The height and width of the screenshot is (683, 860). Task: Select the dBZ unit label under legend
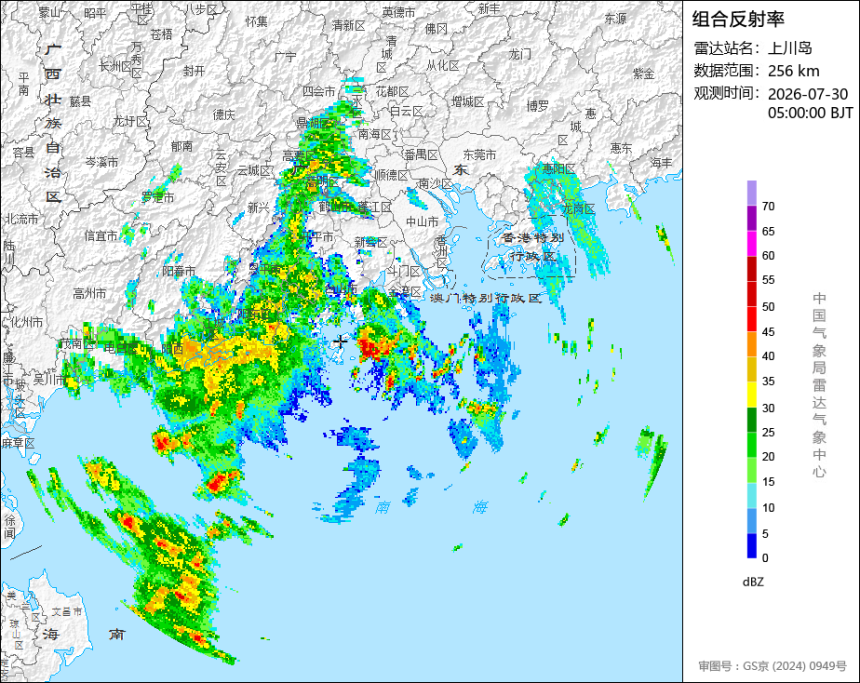click(x=753, y=582)
